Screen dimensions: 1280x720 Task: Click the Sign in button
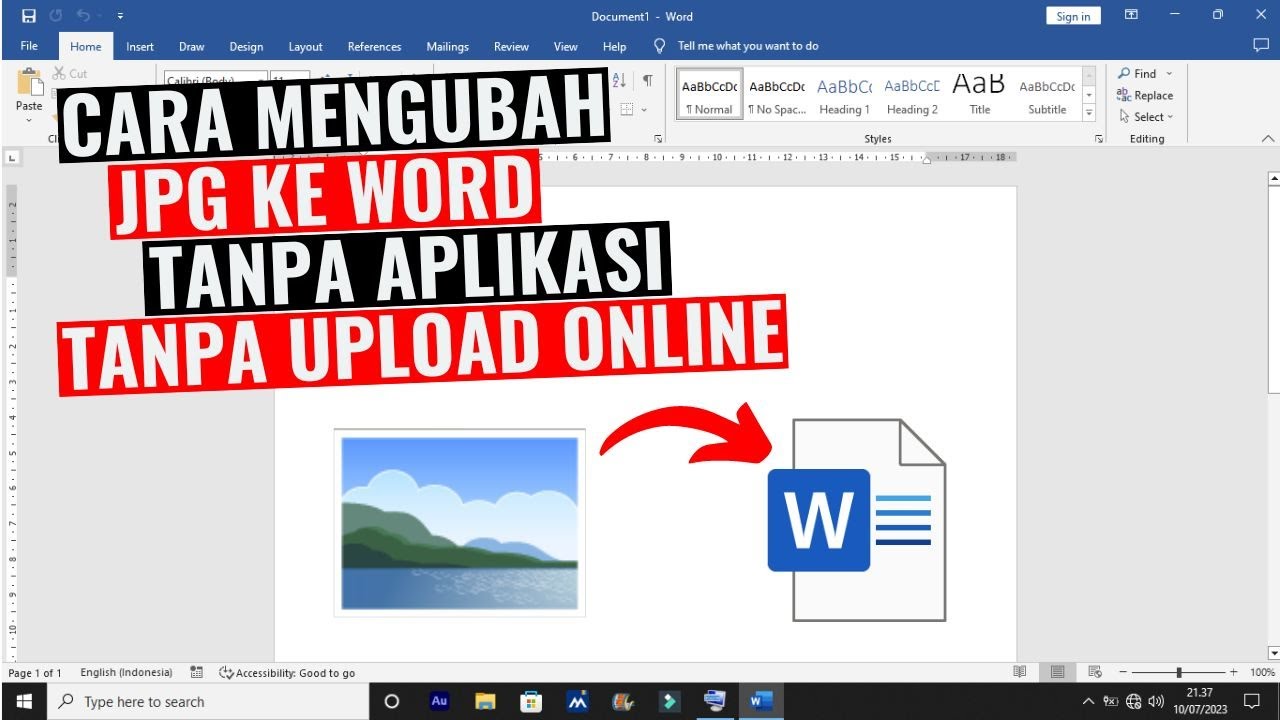tap(1073, 16)
